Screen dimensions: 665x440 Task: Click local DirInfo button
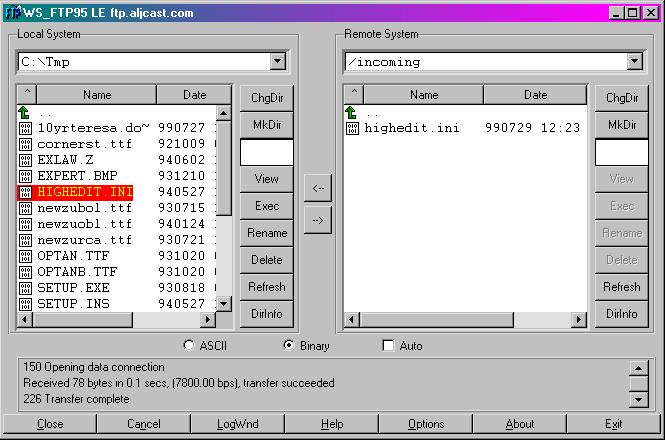coord(267,314)
